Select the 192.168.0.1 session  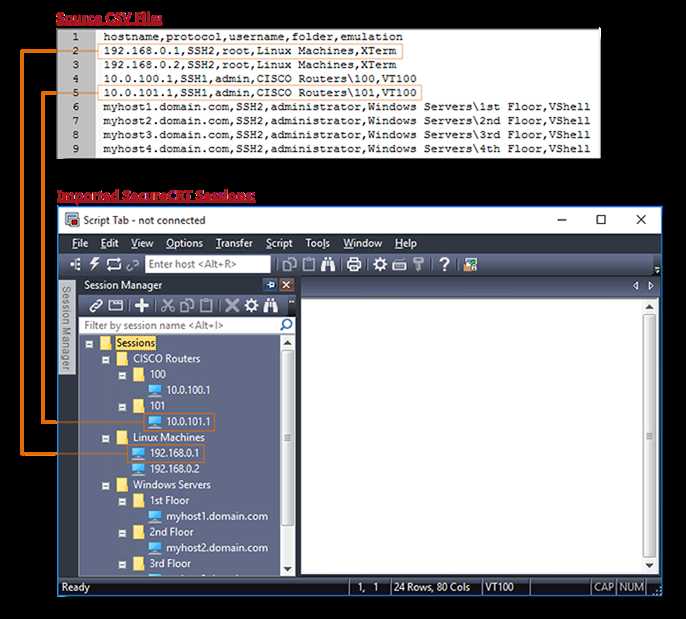[x=174, y=453]
